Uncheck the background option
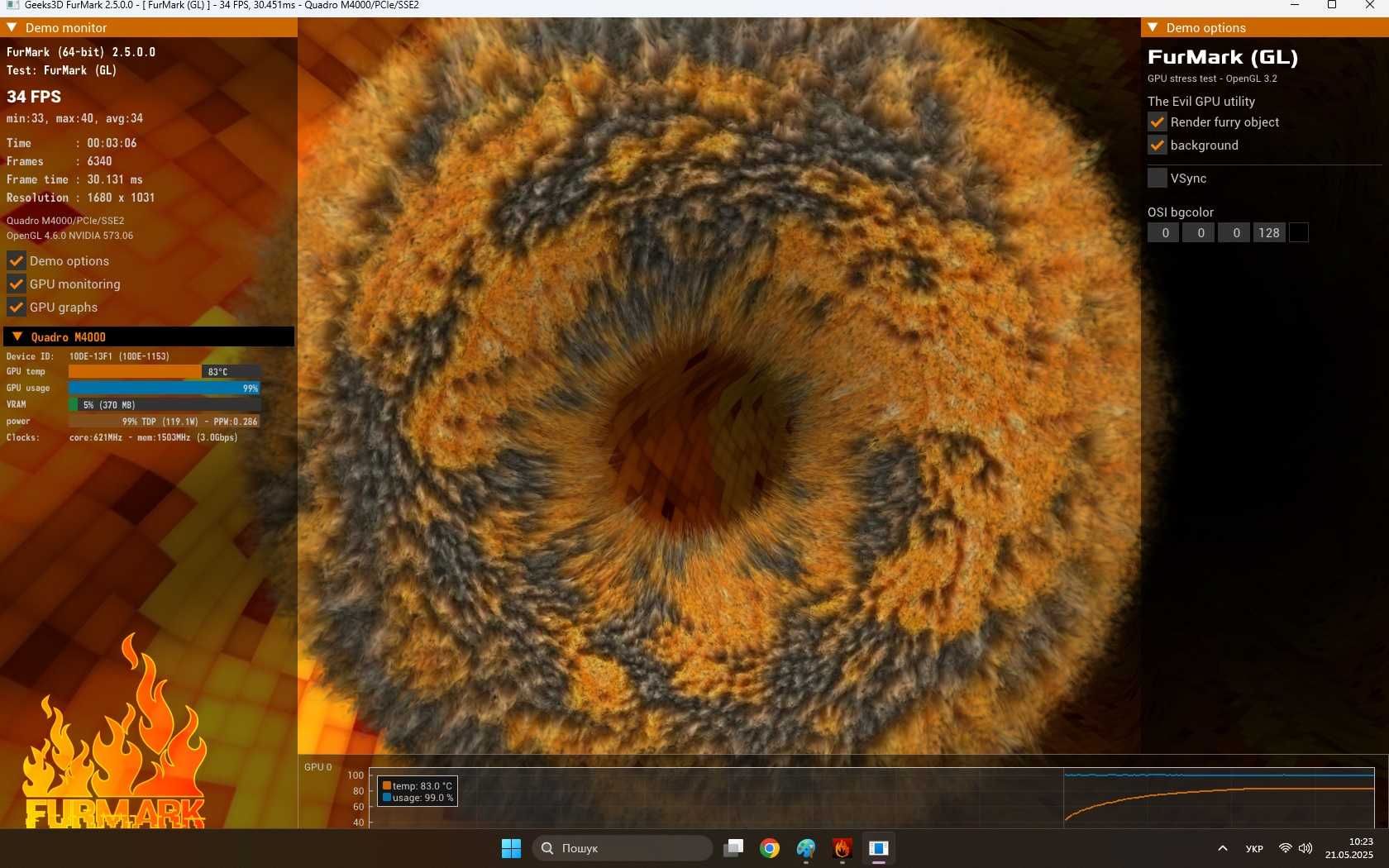1389x868 pixels. coord(1157,145)
